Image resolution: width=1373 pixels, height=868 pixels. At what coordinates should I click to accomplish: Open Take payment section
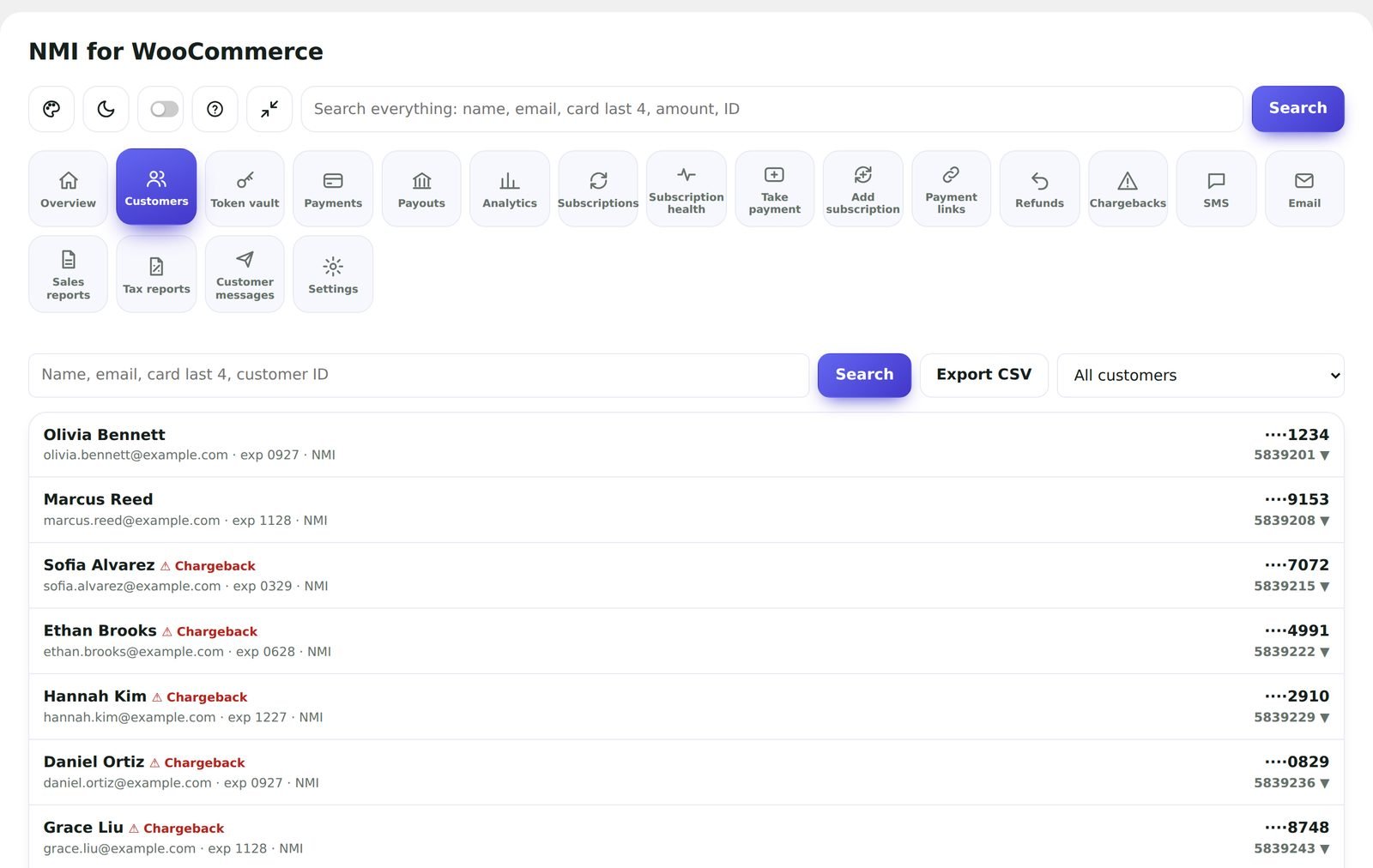point(775,189)
